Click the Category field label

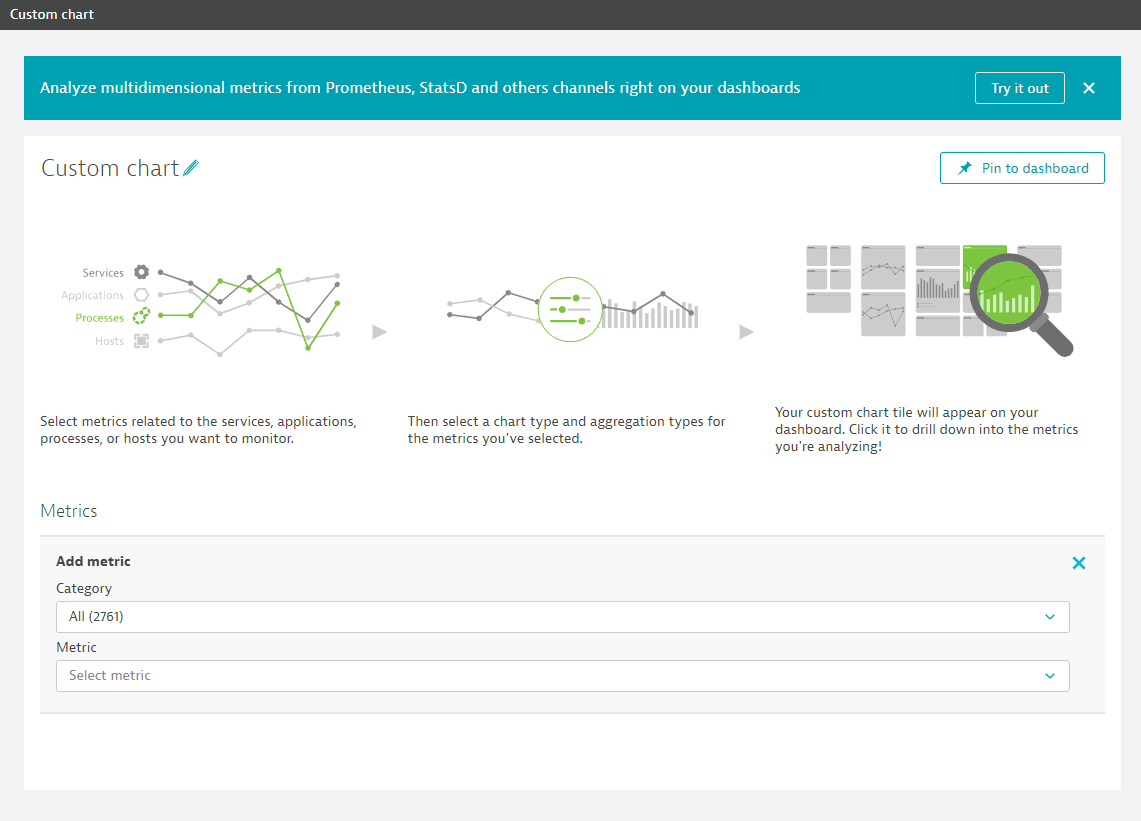point(84,588)
